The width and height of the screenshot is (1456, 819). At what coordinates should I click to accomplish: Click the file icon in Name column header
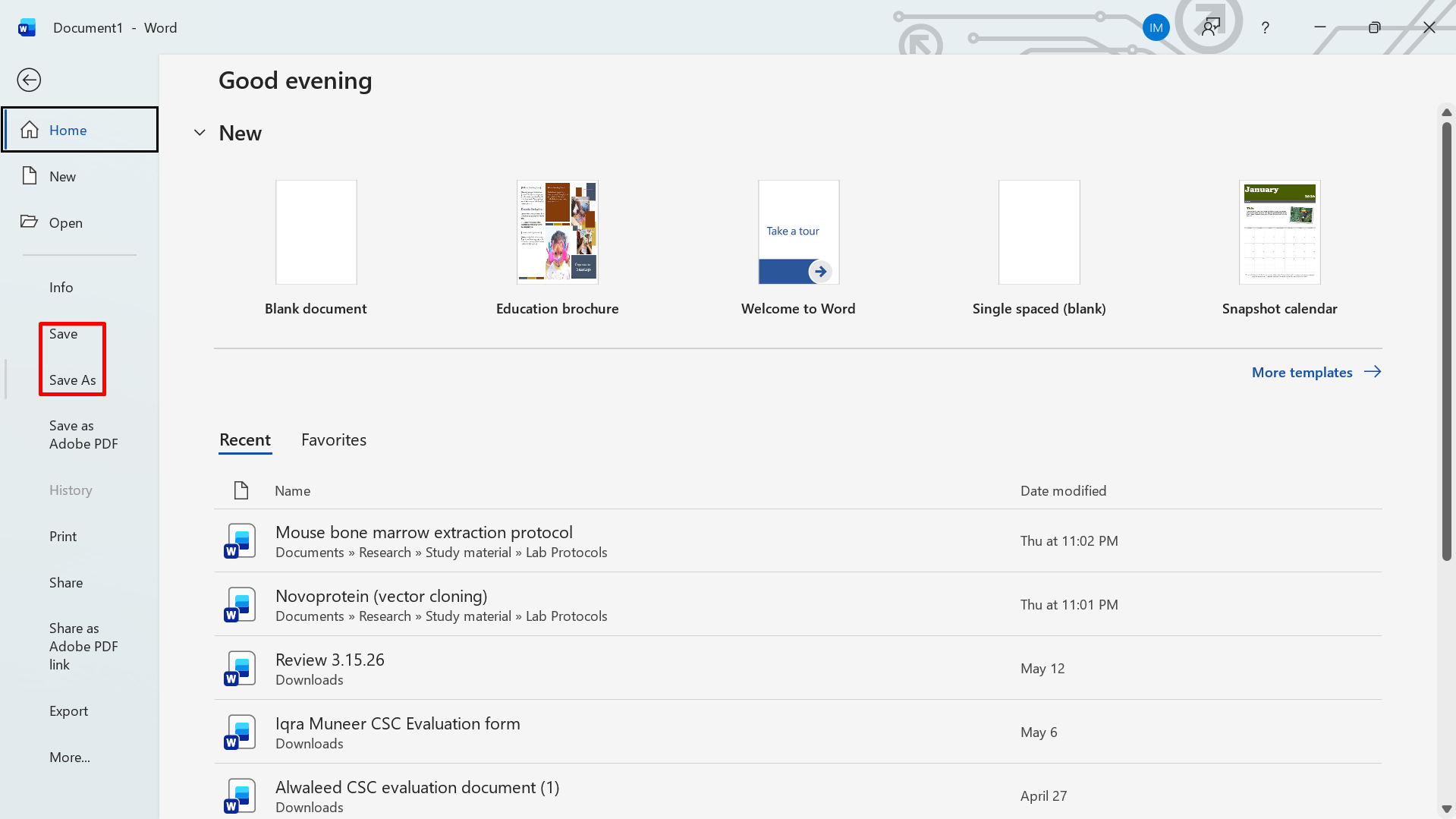(x=241, y=490)
